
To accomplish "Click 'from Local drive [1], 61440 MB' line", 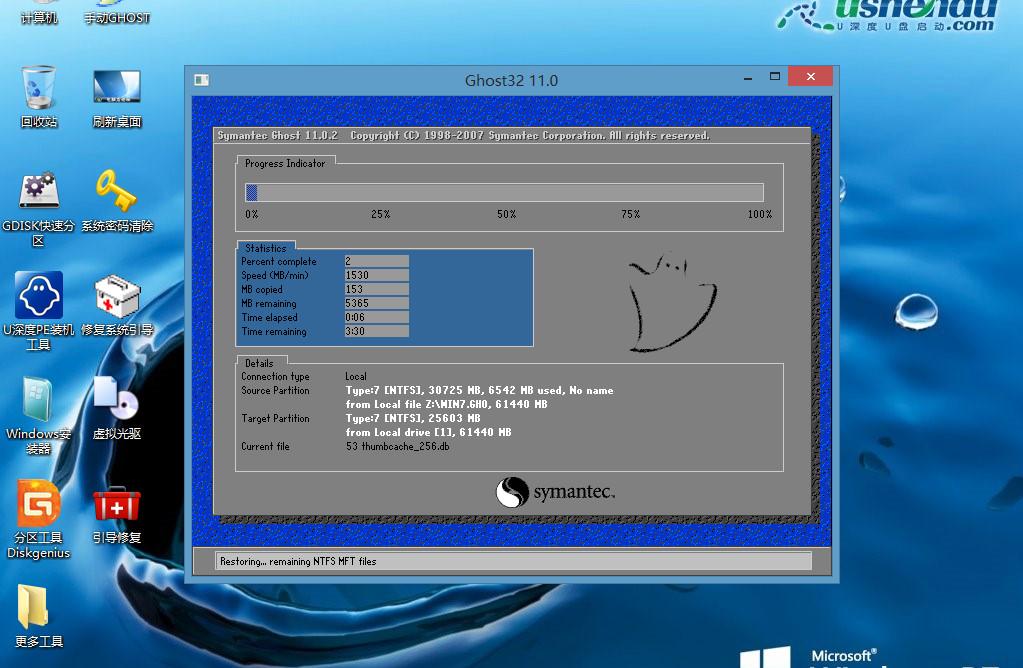I will tap(429, 433).
